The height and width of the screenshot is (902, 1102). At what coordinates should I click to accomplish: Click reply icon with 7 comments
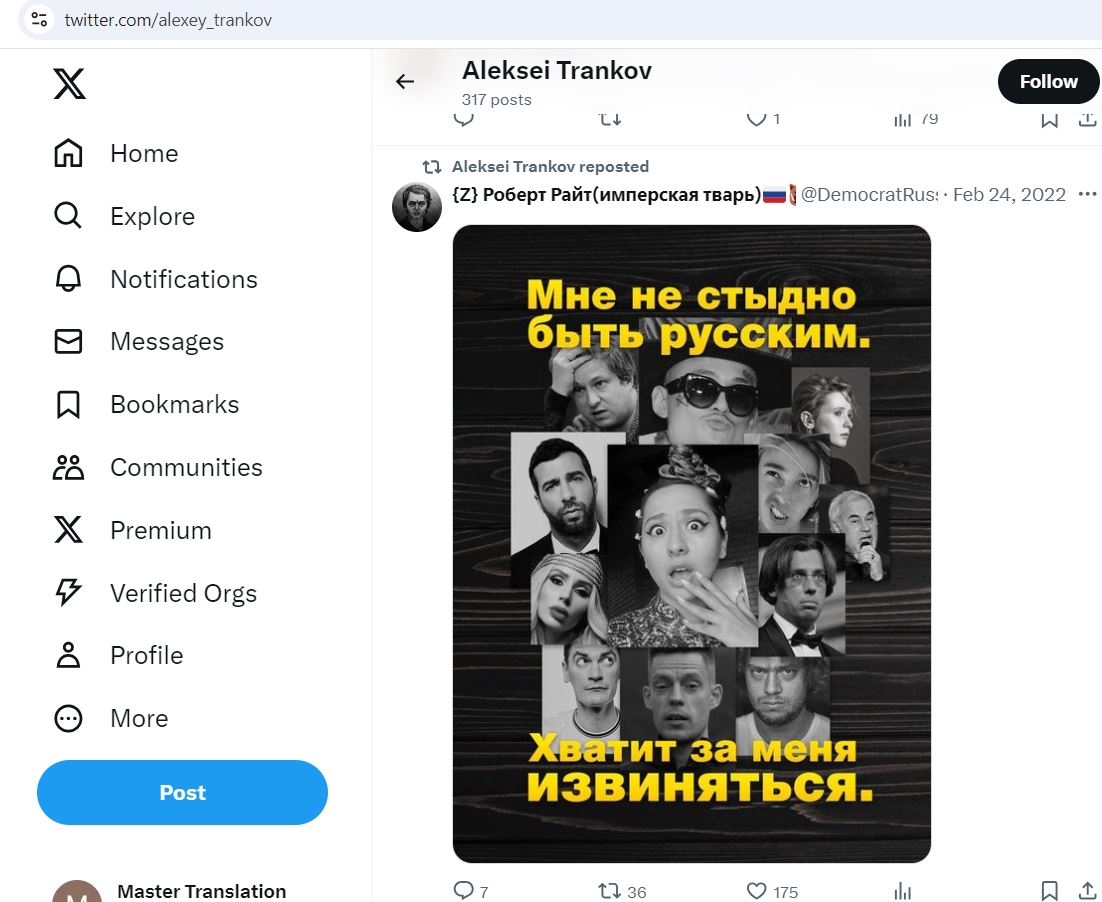coord(464,890)
